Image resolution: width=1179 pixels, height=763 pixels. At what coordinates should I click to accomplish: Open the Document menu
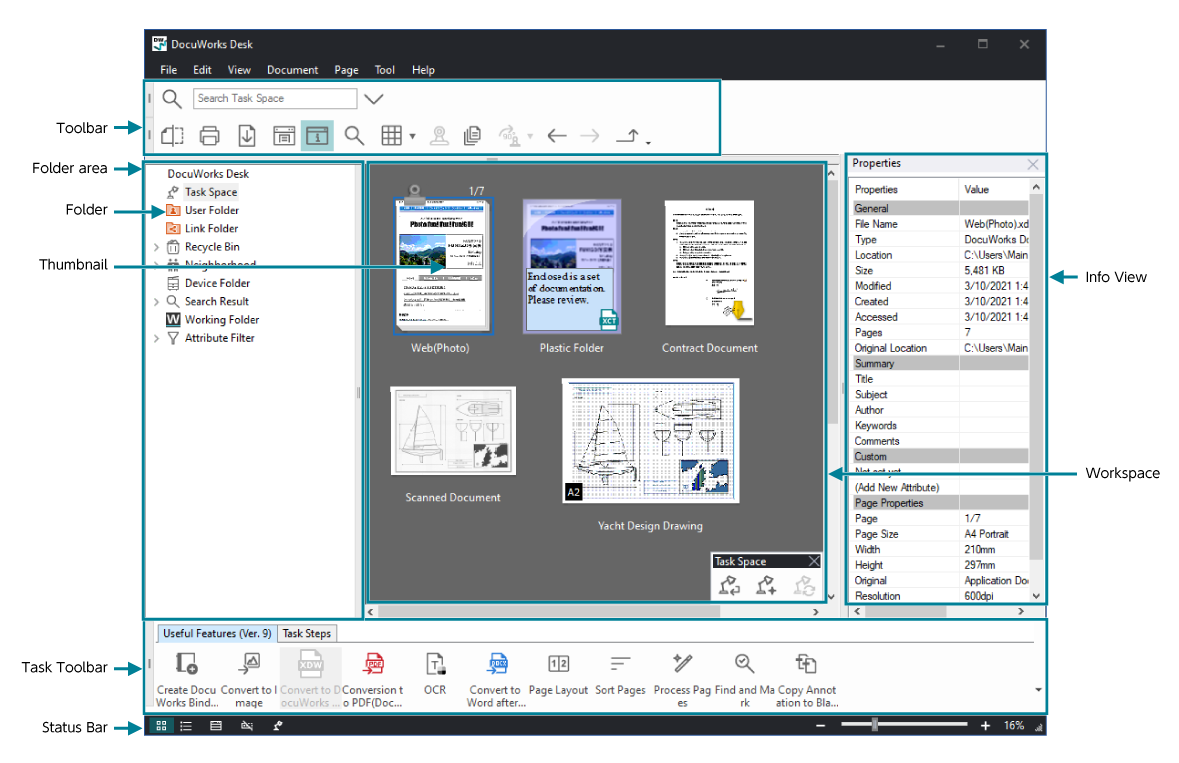292,70
